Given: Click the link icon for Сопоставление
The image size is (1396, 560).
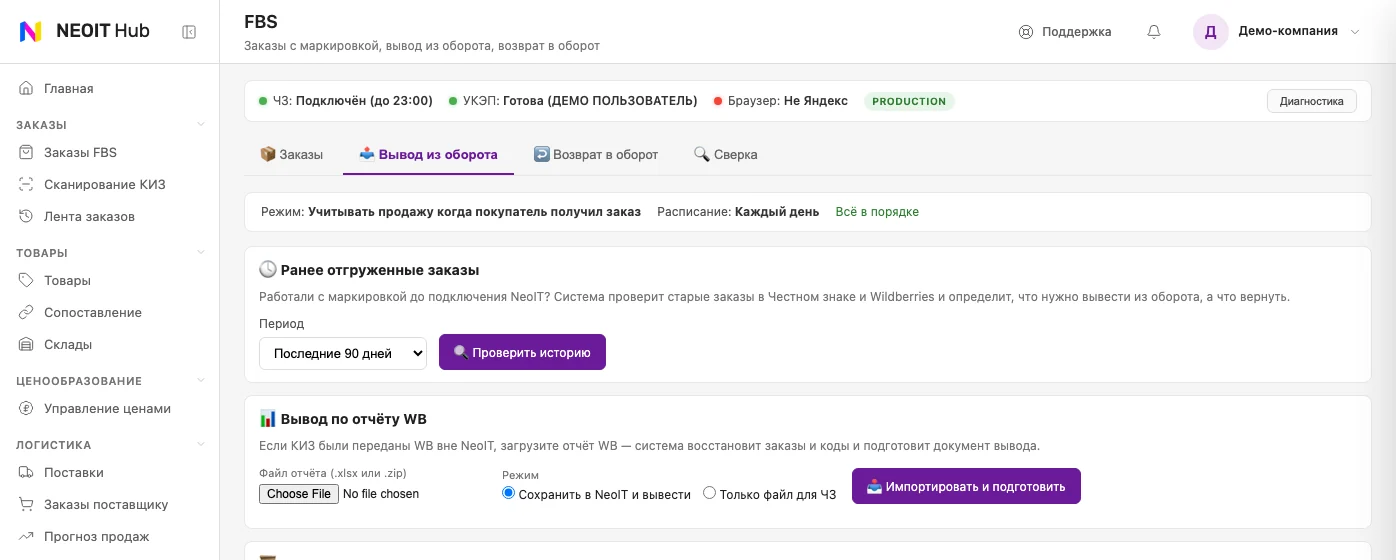Looking at the screenshot, I should point(26,312).
